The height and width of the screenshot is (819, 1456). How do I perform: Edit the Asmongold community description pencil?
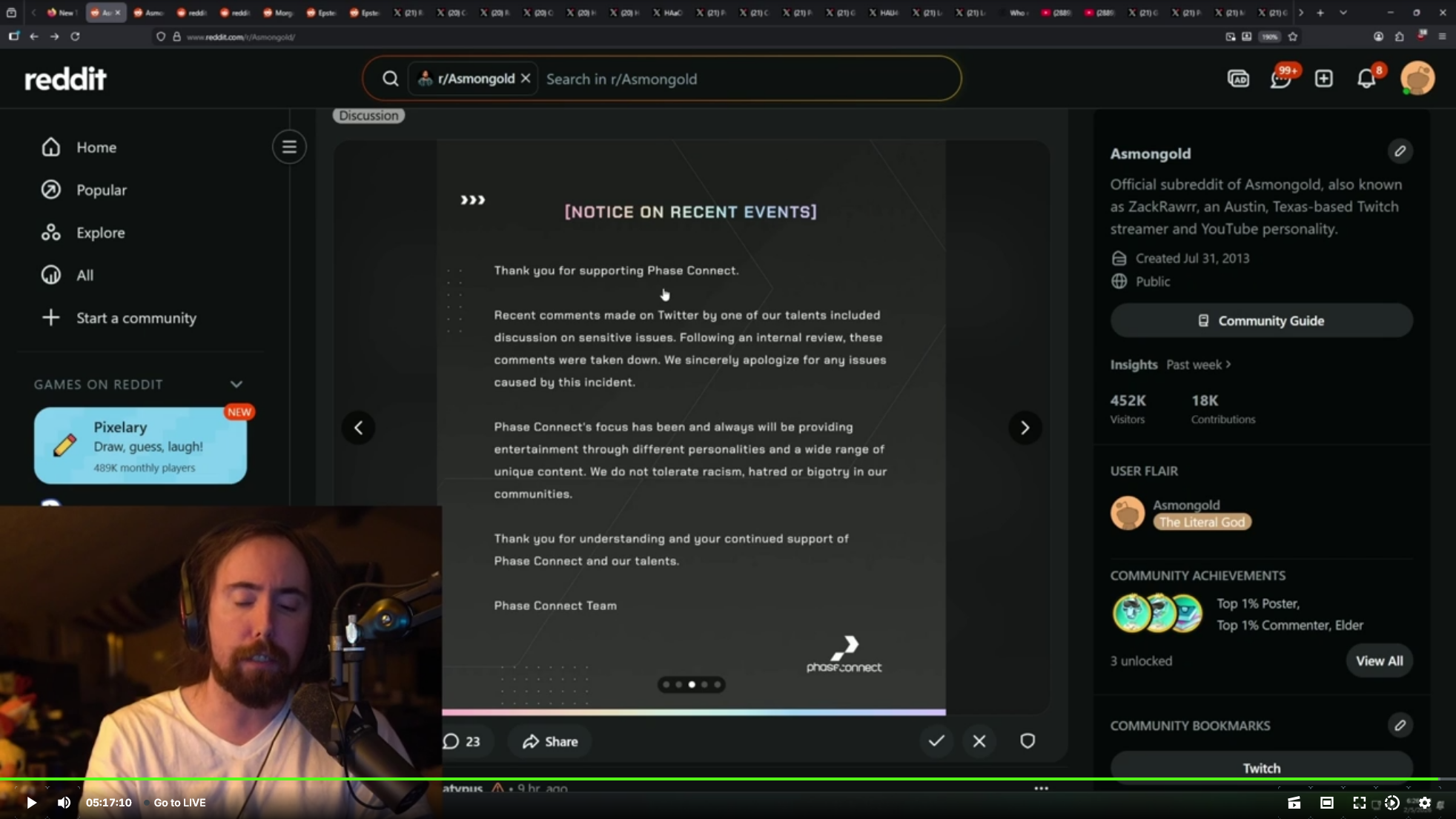[1400, 151]
